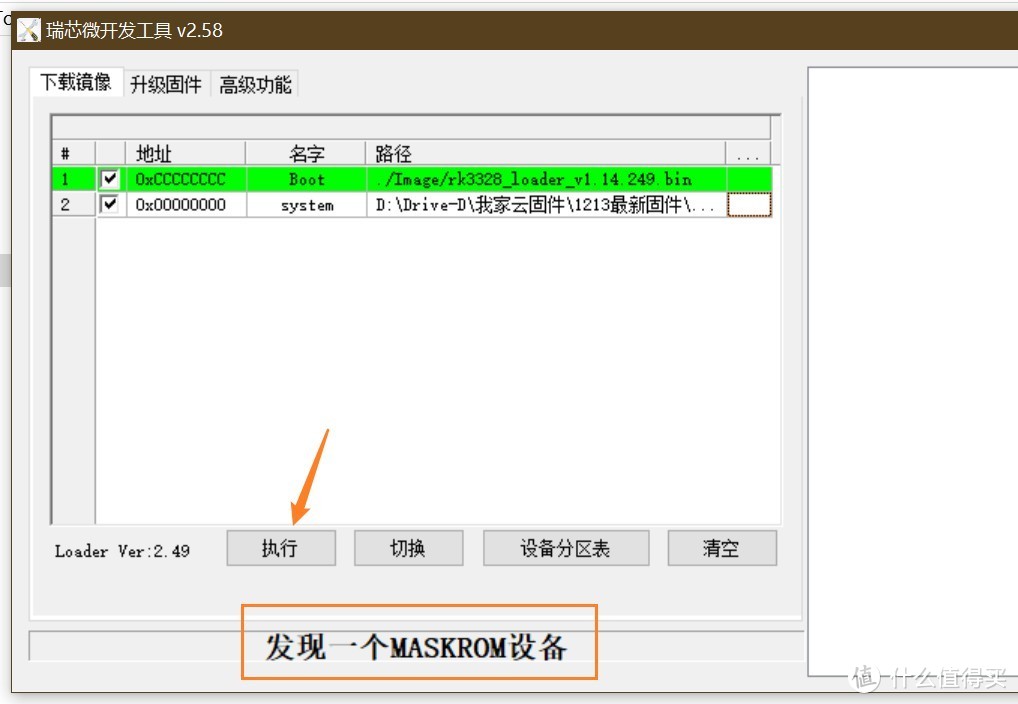Open the 高级功能 tab
1018x704 pixels.
pos(255,84)
